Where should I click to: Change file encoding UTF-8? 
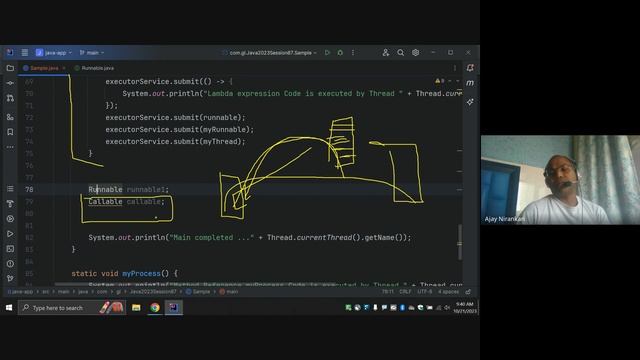(x=424, y=292)
